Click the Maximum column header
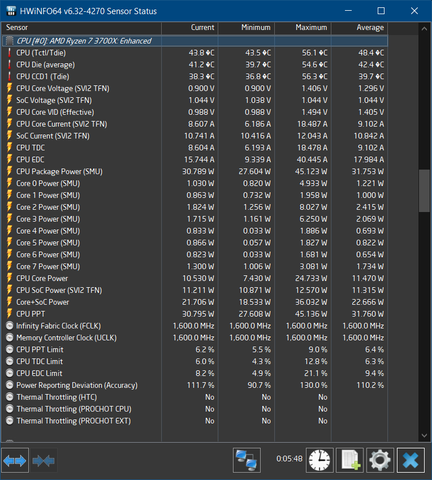 pos(303,28)
